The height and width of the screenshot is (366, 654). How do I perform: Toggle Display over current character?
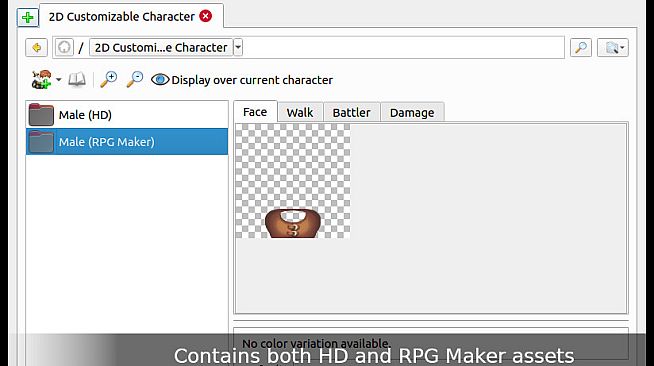click(242, 80)
